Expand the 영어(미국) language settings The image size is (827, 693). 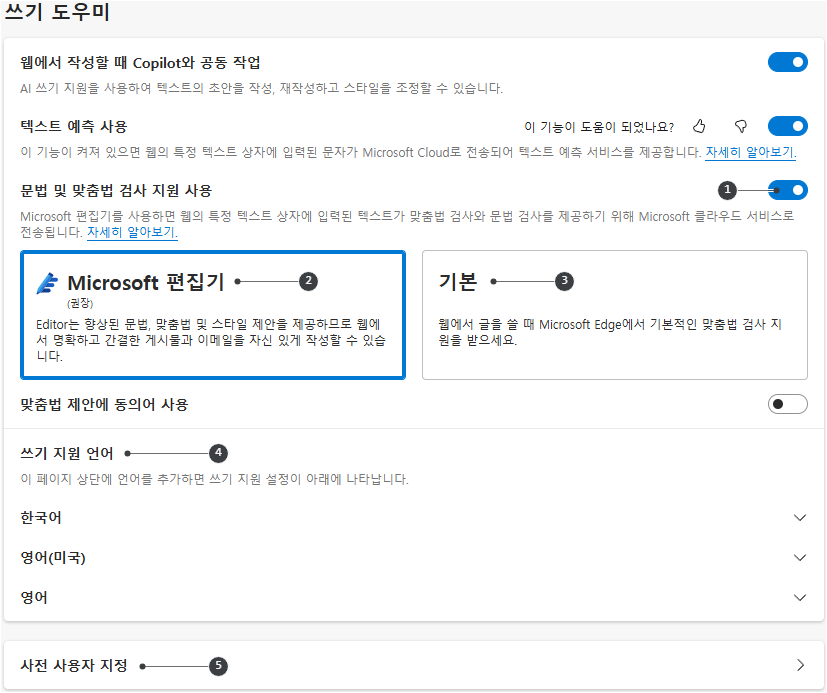800,558
